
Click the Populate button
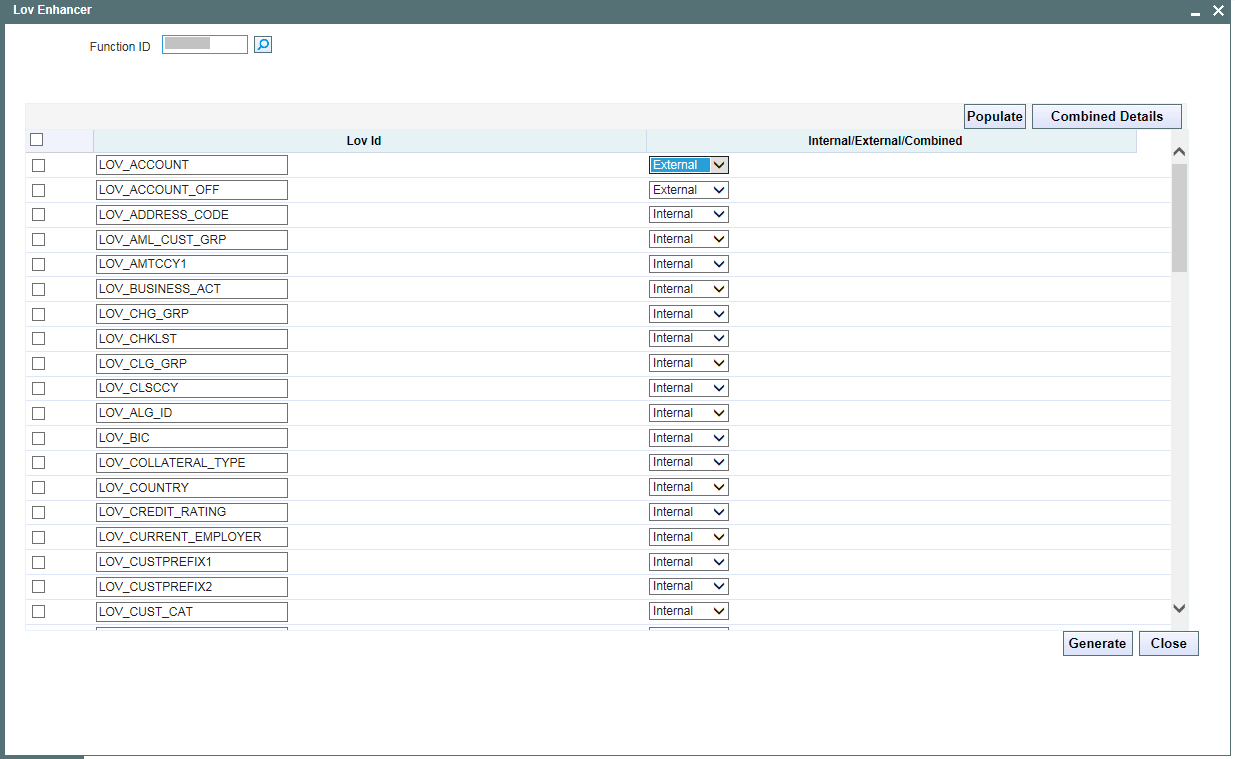995,116
